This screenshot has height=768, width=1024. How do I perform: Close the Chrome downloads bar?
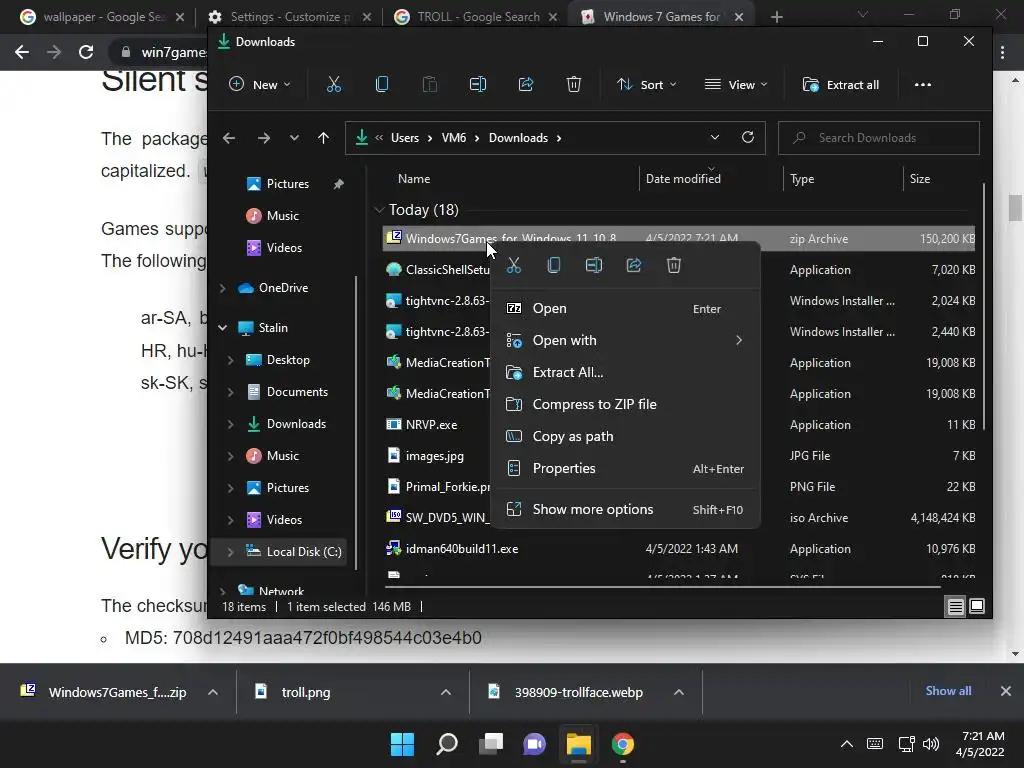coord(1006,691)
